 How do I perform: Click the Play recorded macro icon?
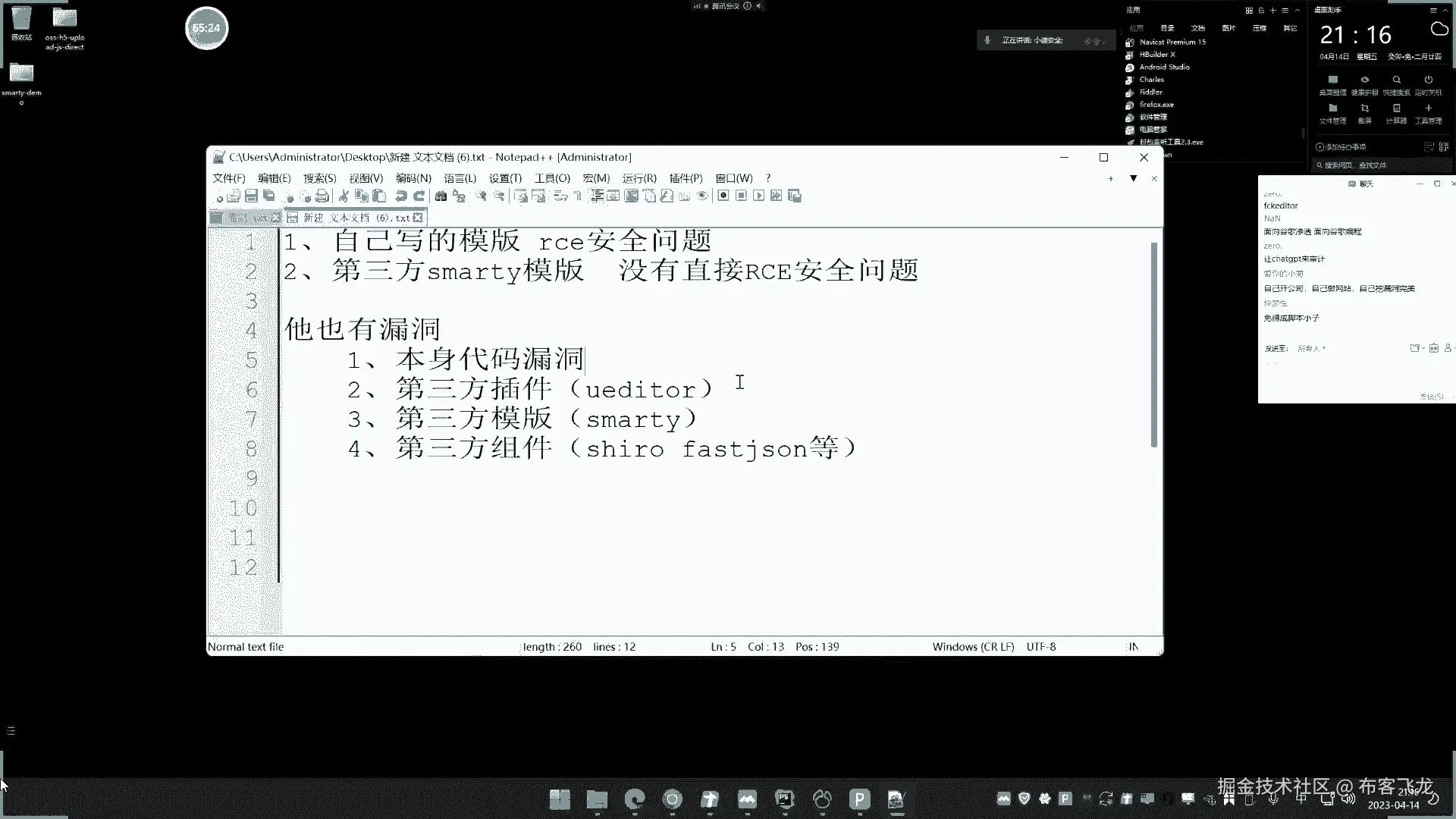(759, 196)
